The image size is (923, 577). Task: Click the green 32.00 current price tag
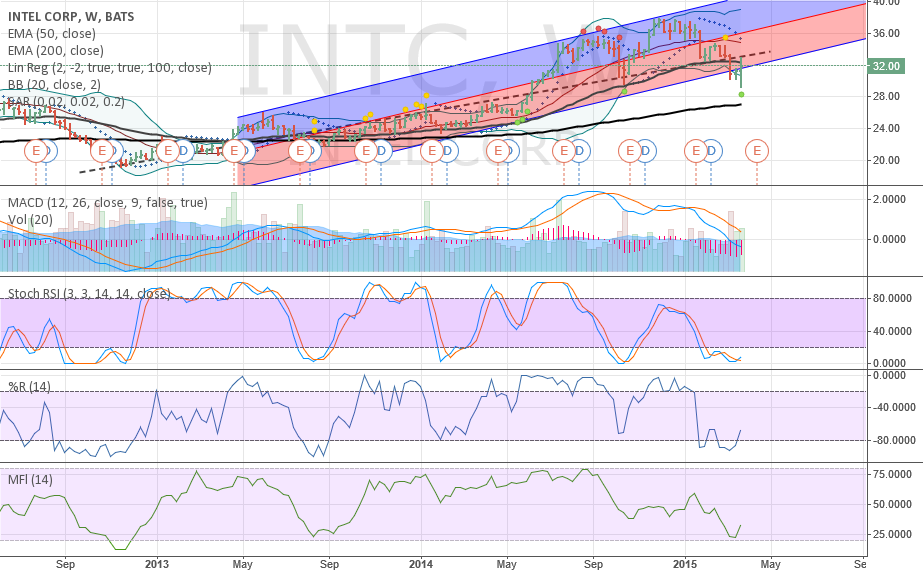pyautogui.click(x=885, y=66)
